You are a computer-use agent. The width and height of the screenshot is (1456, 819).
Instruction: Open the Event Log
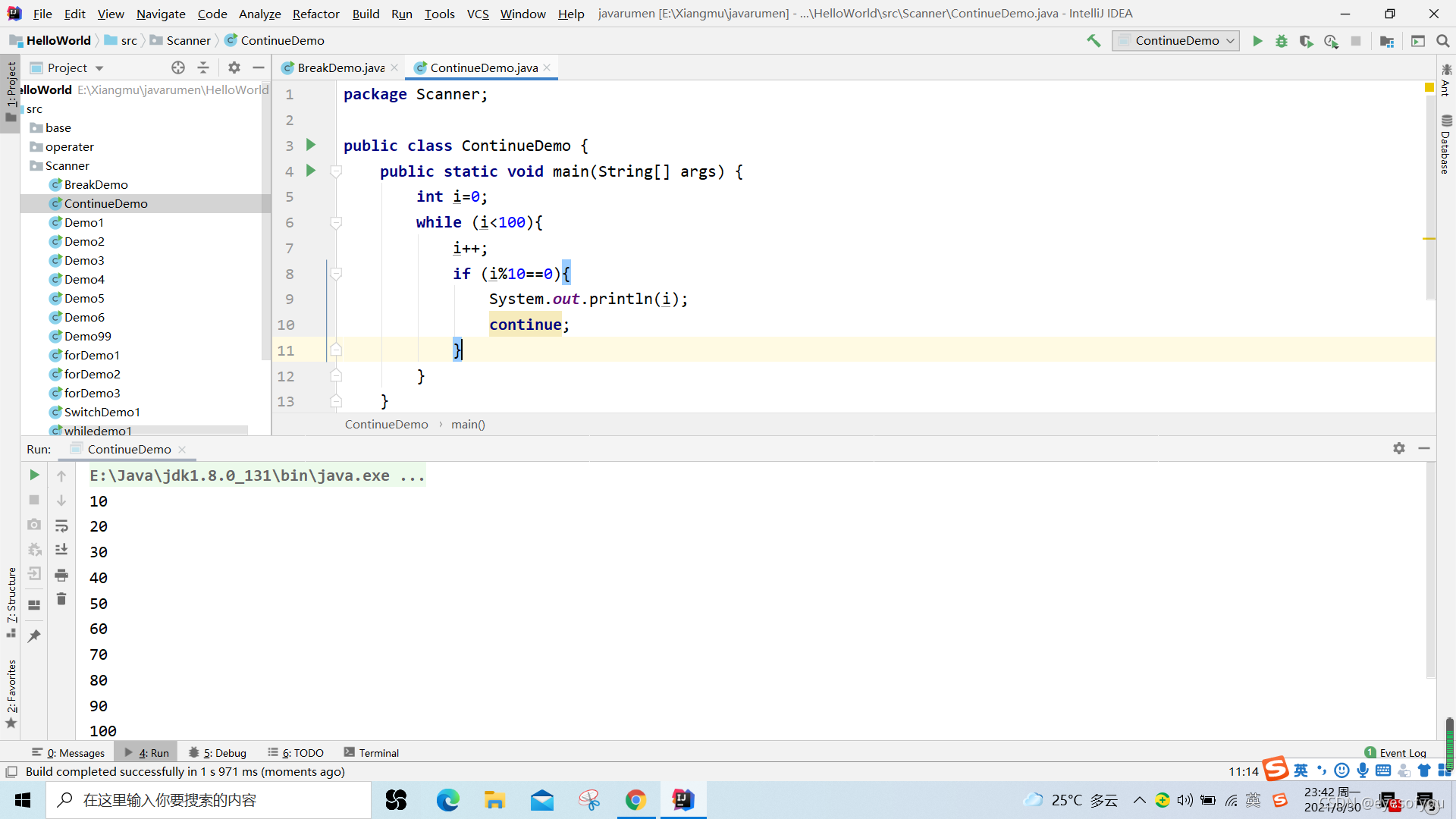pyautogui.click(x=1395, y=752)
